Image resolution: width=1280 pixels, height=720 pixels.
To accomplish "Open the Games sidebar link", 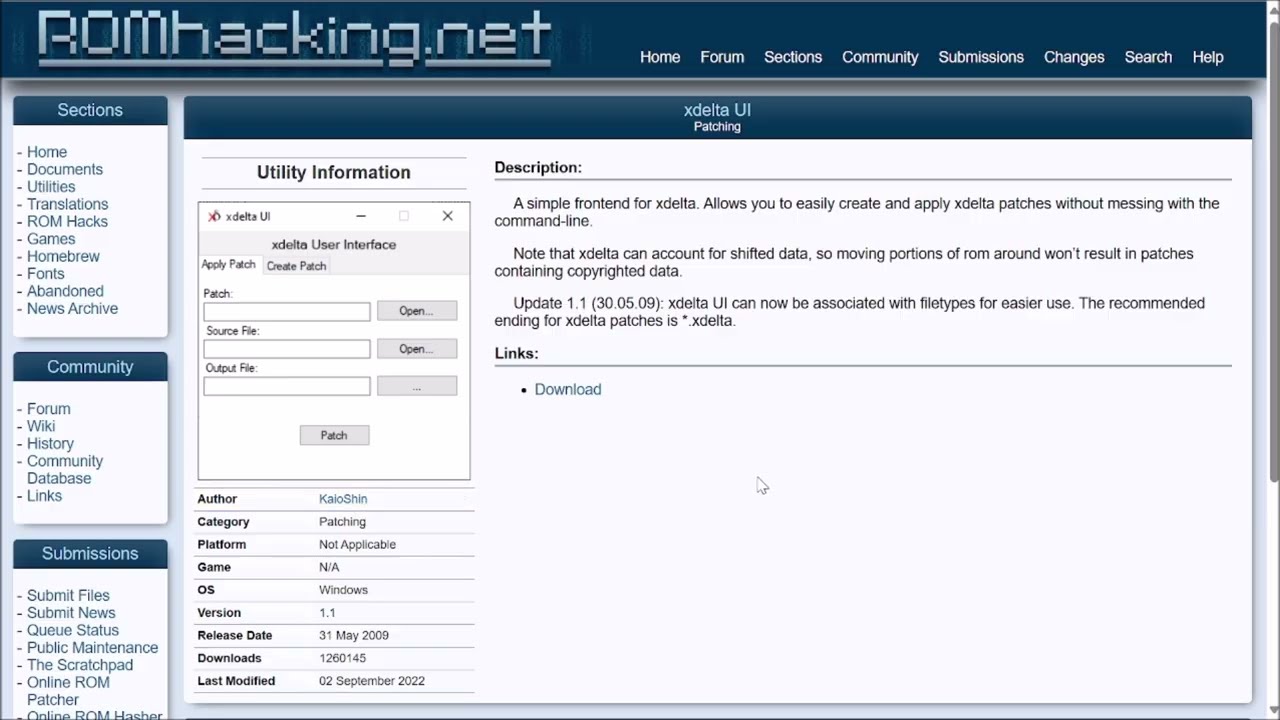I will click(x=51, y=239).
